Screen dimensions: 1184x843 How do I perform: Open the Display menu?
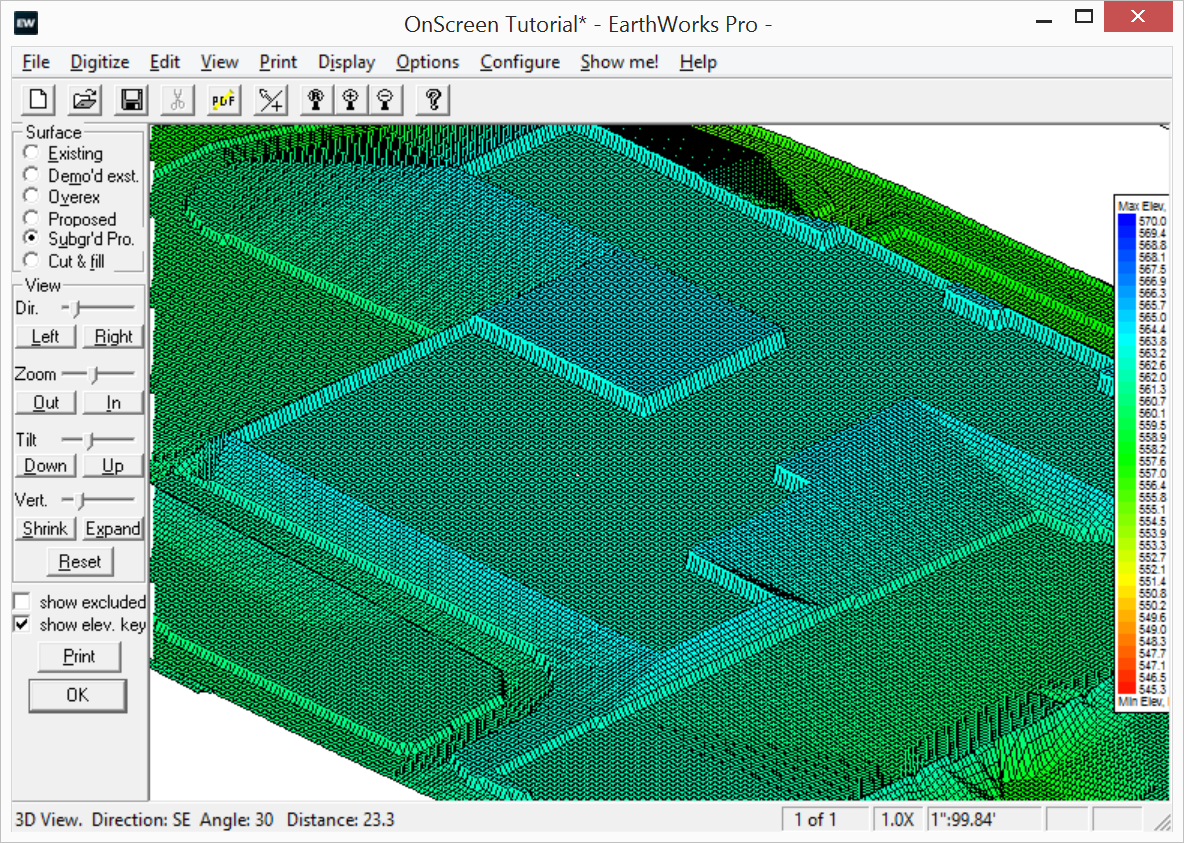[347, 62]
